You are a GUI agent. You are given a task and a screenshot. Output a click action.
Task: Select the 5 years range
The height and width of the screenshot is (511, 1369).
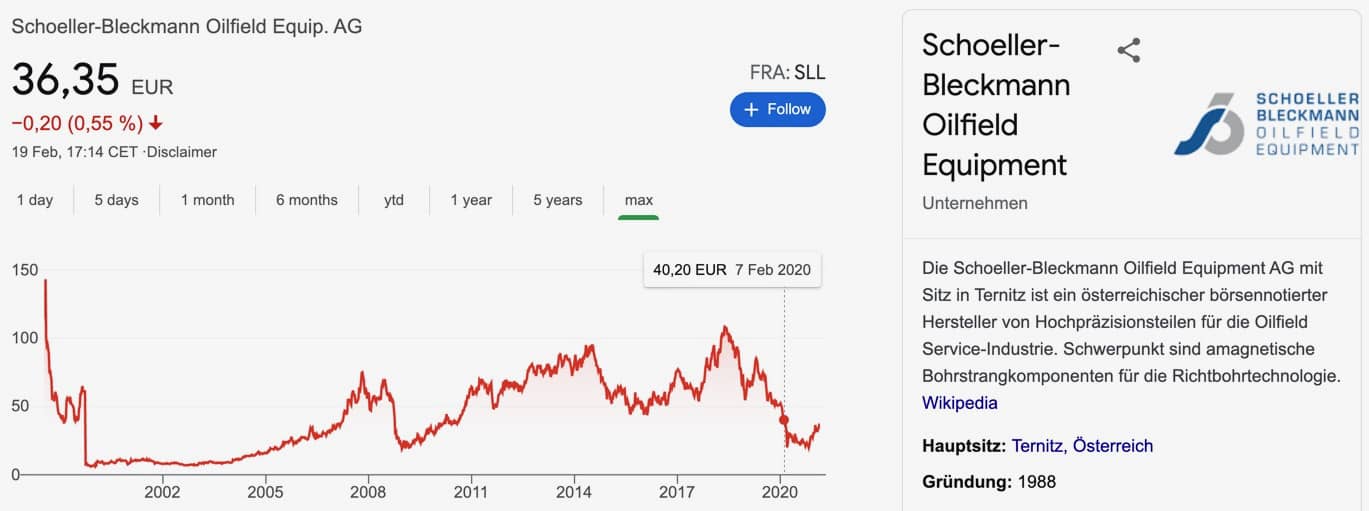pos(558,200)
